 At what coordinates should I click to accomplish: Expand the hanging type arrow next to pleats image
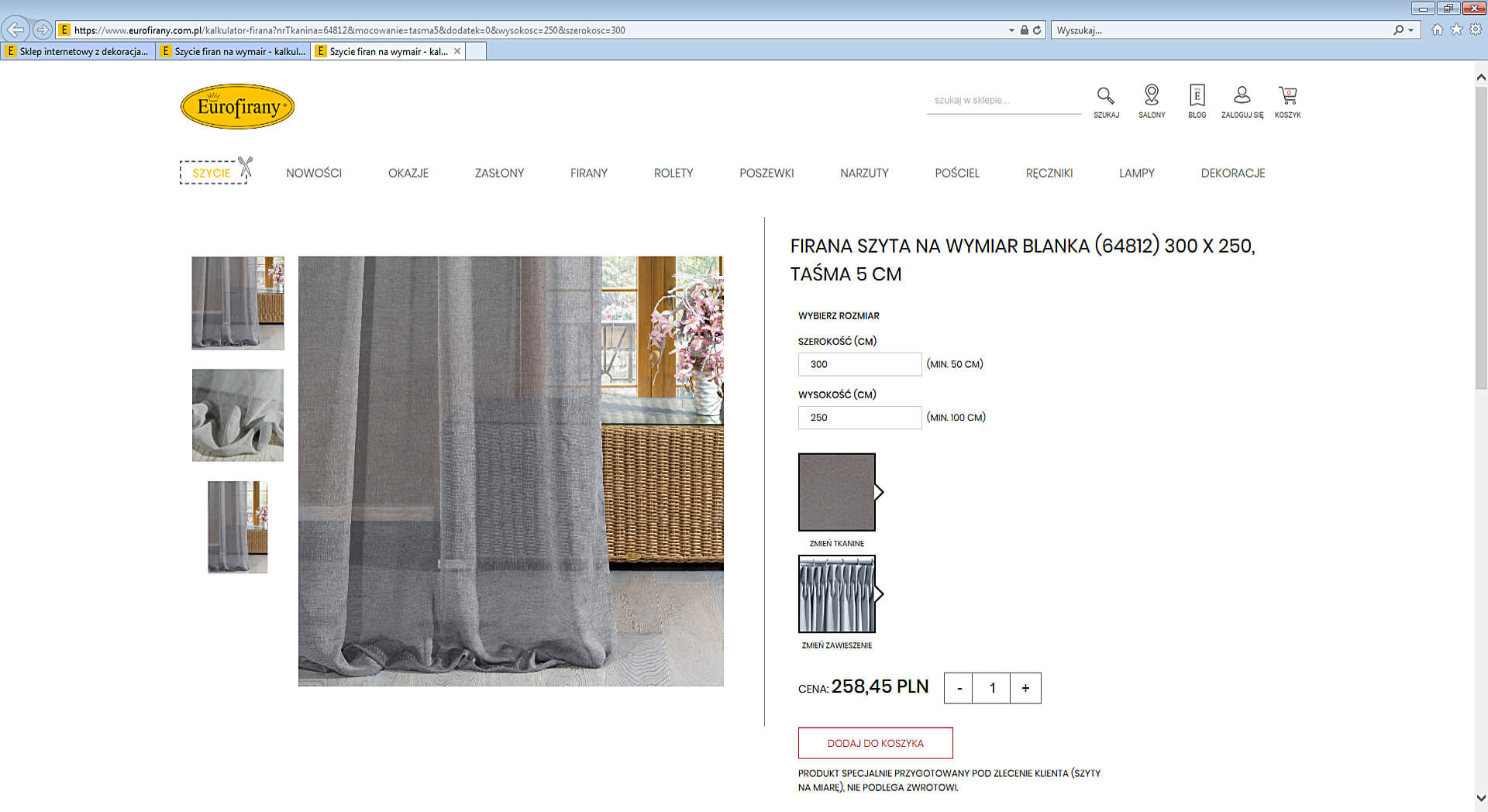tap(880, 594)
